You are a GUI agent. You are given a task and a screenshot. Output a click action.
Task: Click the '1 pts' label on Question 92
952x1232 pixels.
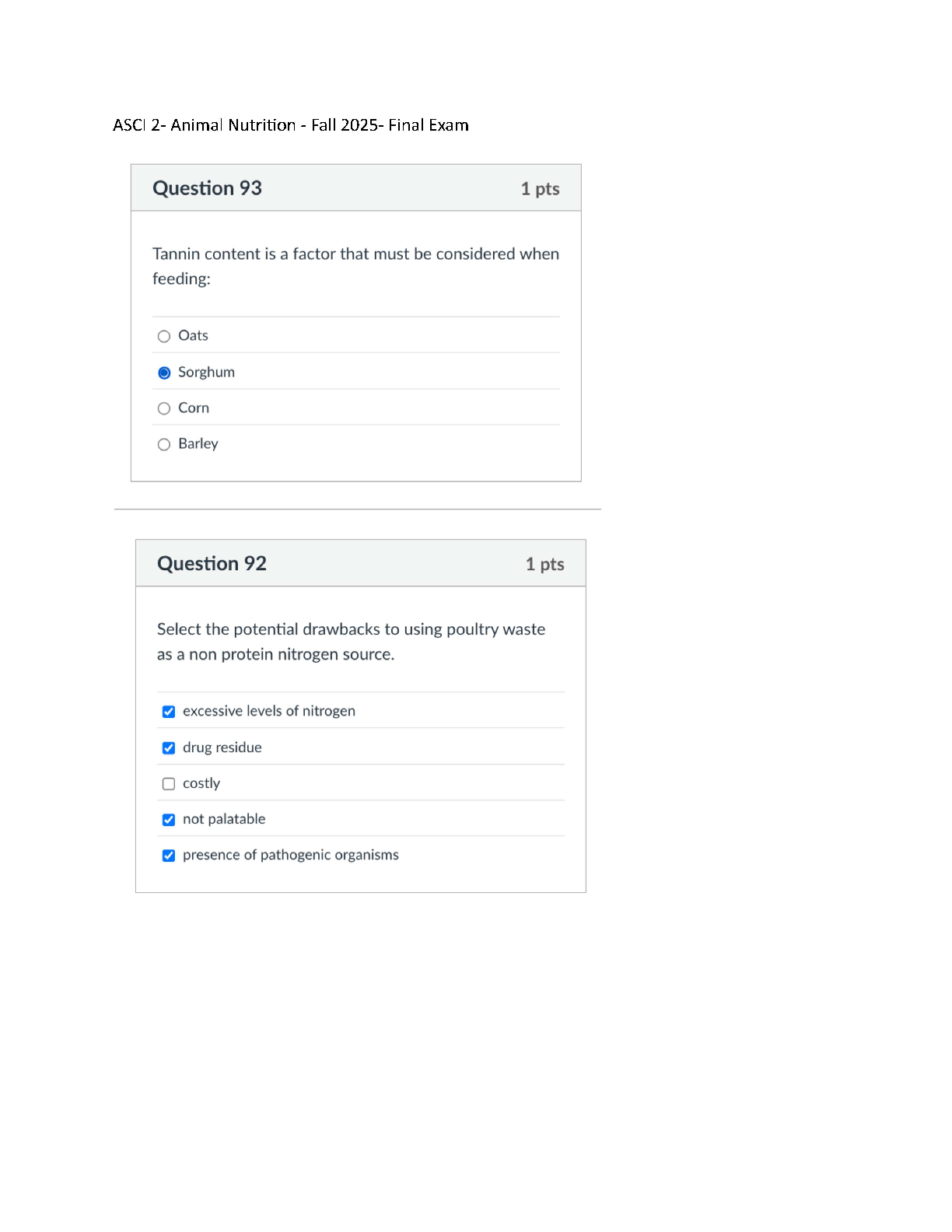click(x=544, y=565)
